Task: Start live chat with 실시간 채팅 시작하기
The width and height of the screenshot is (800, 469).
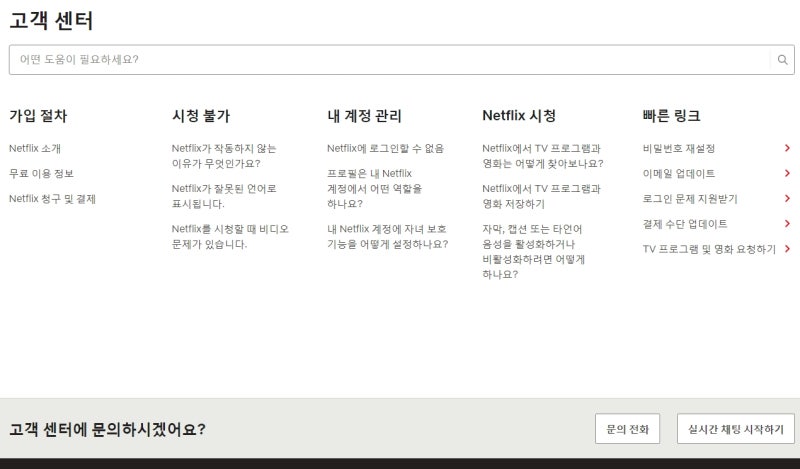Action: coord(736,429)
